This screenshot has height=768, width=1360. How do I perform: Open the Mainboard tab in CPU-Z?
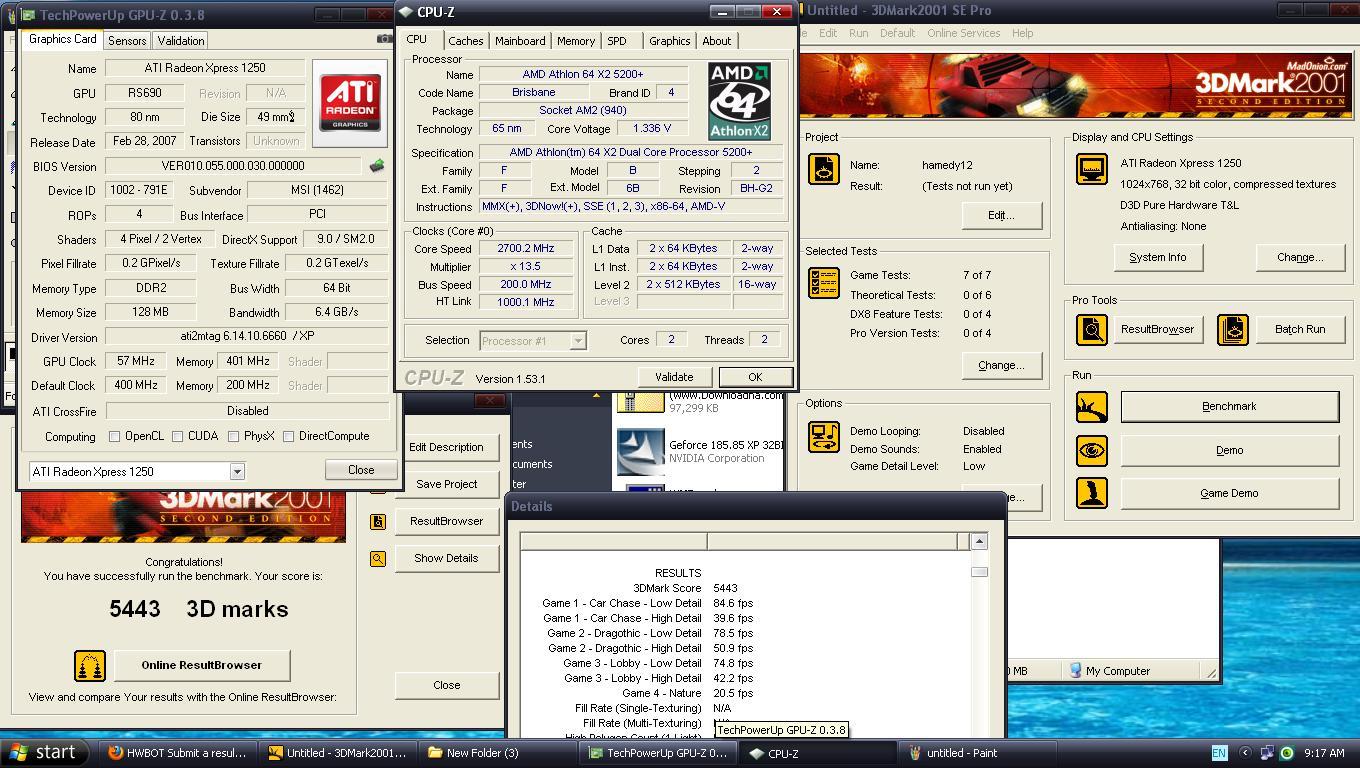(x=520, y=41)
